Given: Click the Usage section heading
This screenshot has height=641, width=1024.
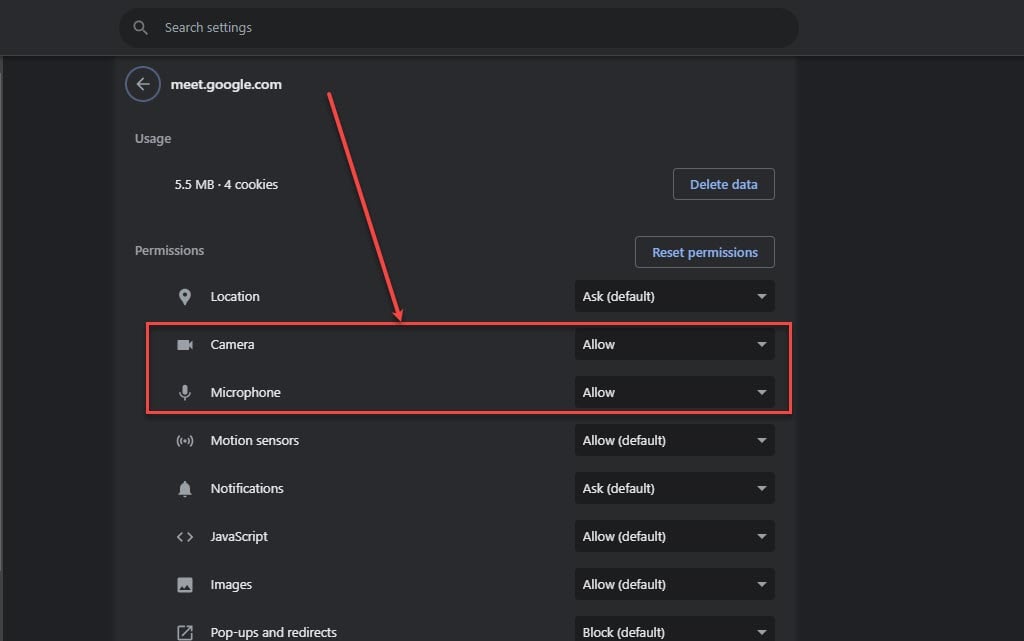Looking at the screenshot, I should tap(153, 138).
